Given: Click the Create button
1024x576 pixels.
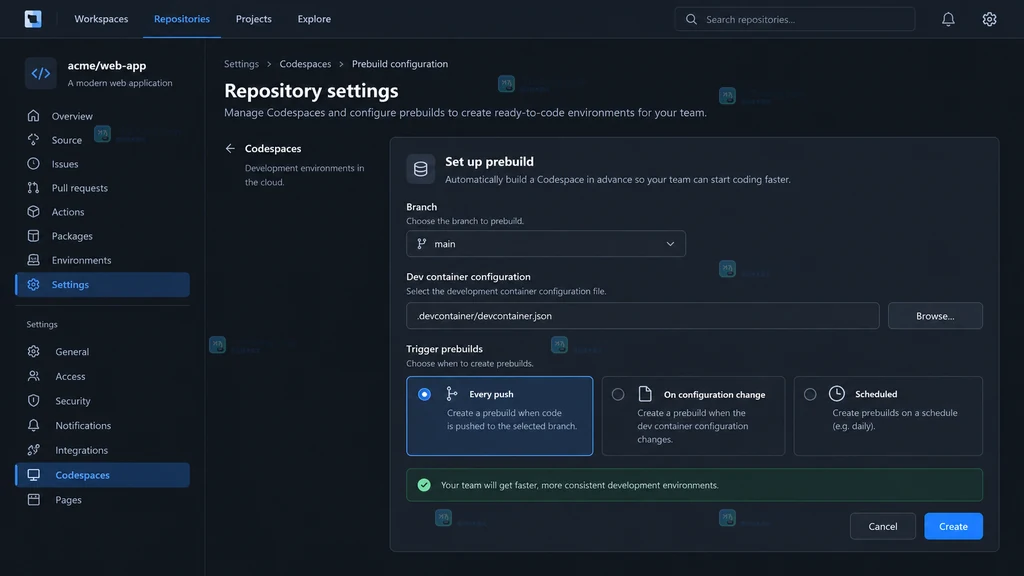Looking at the screenshot, I should 953,526.
